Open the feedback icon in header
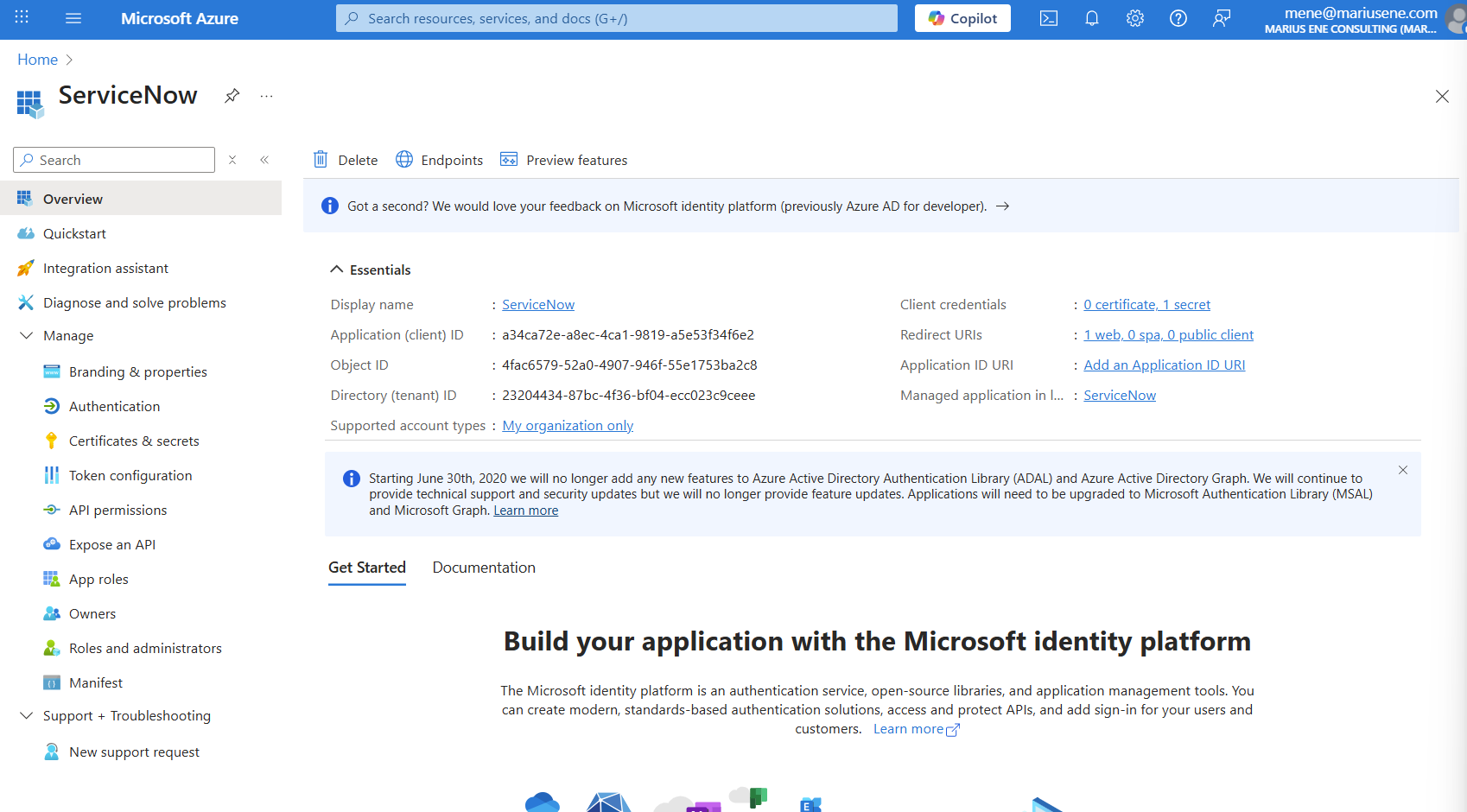The image size is (1467, 812). (x=1222, y=18)
